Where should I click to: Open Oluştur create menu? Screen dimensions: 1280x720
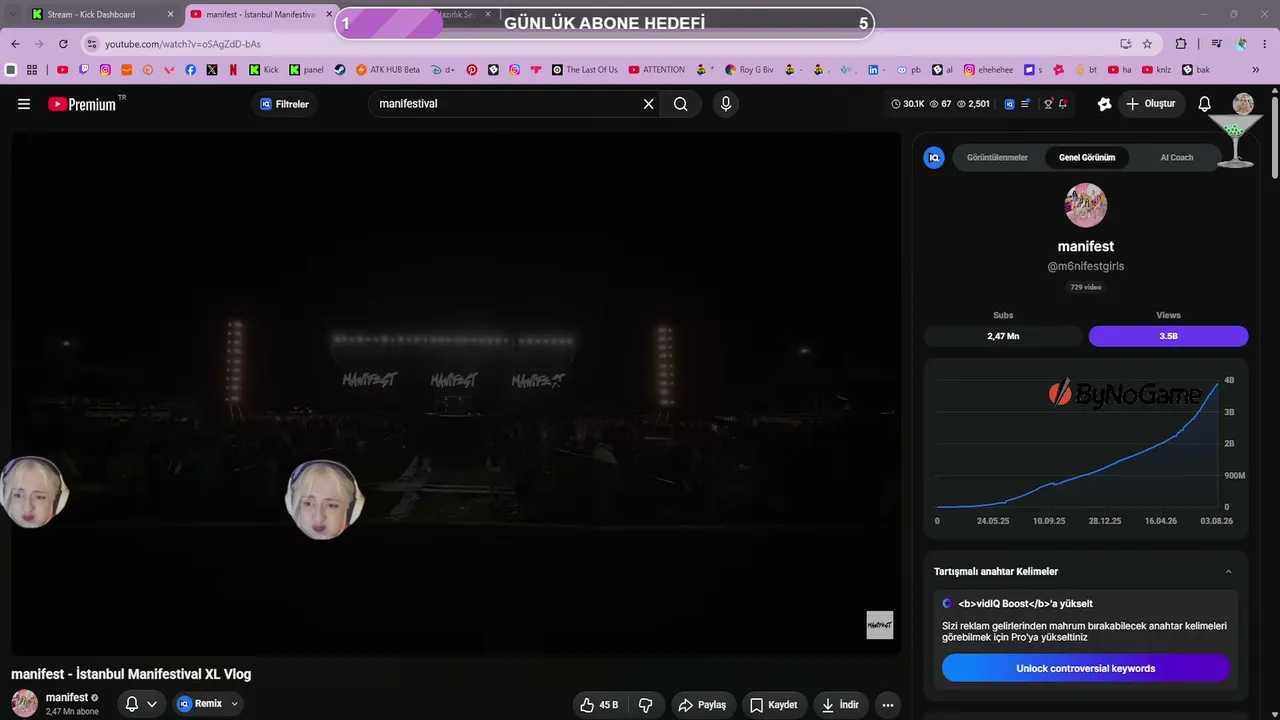click(x=1151, y=104)
